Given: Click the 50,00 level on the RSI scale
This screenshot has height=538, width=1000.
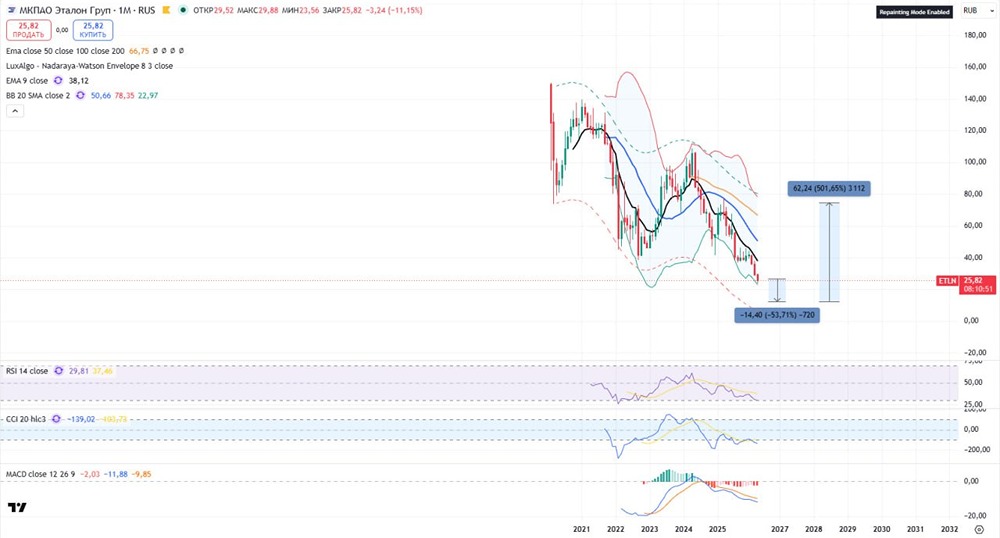Looking at the screenshot, I should click(x=973, y=382).
